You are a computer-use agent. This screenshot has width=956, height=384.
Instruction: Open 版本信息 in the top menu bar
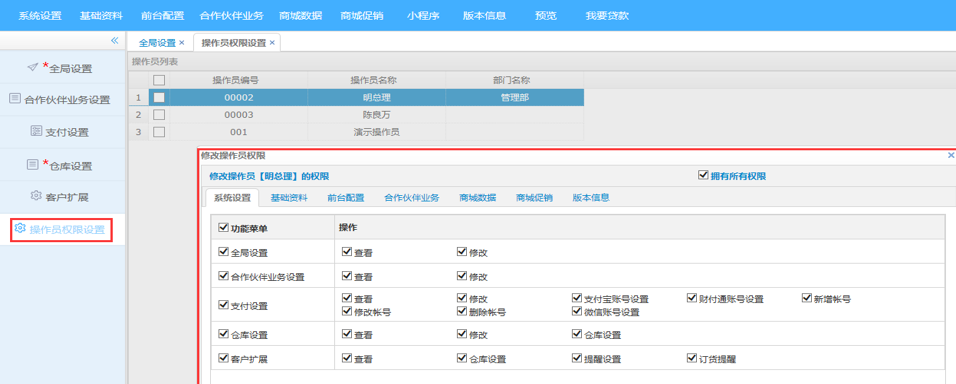[485, 16]
